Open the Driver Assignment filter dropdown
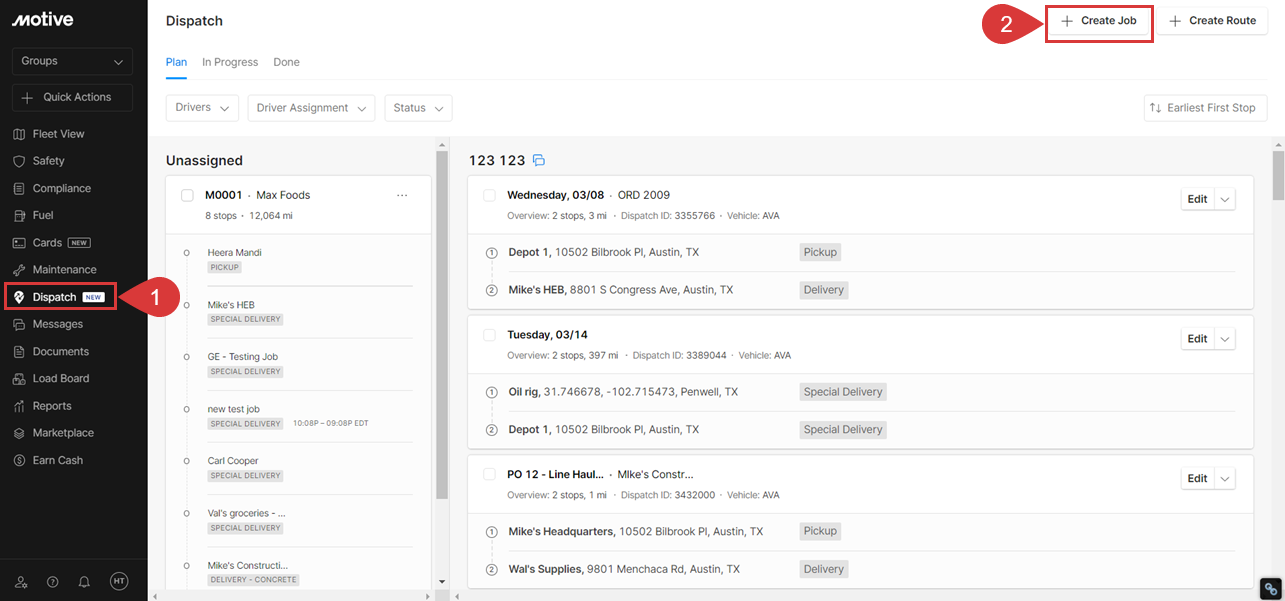The width and height of the screenshot is (1285, 601). point(311,108)
